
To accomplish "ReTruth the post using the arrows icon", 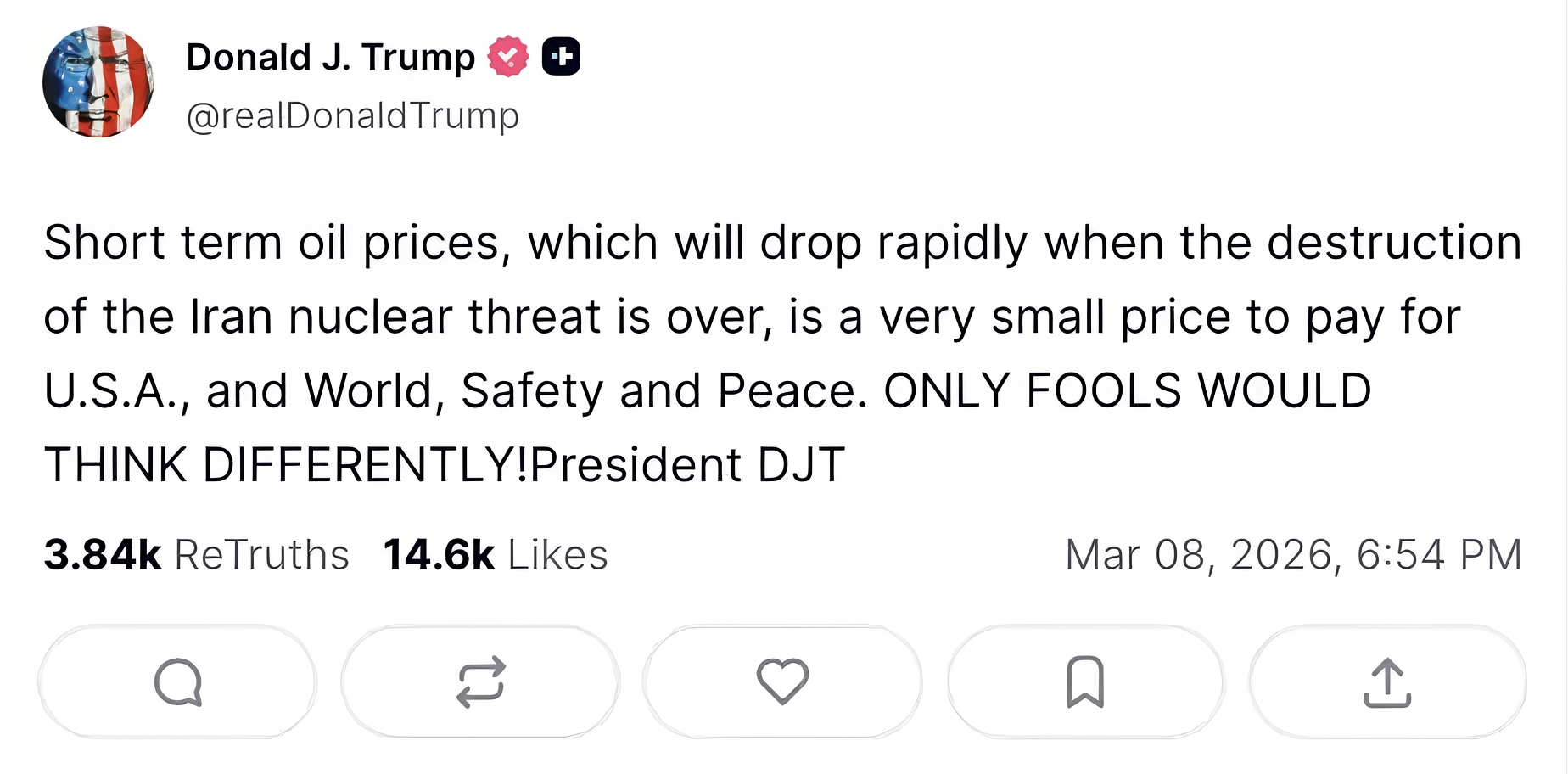I will coord(480,681).
